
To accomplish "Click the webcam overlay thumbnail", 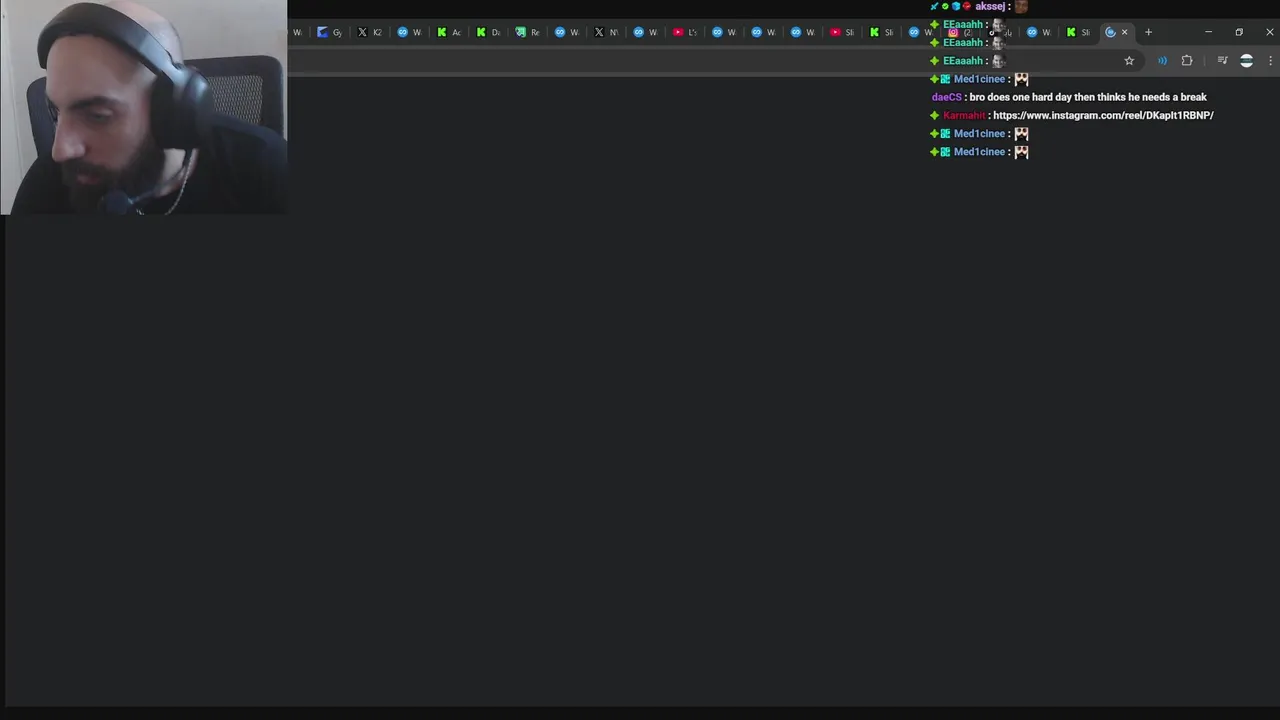I will (x=144, y=107).
